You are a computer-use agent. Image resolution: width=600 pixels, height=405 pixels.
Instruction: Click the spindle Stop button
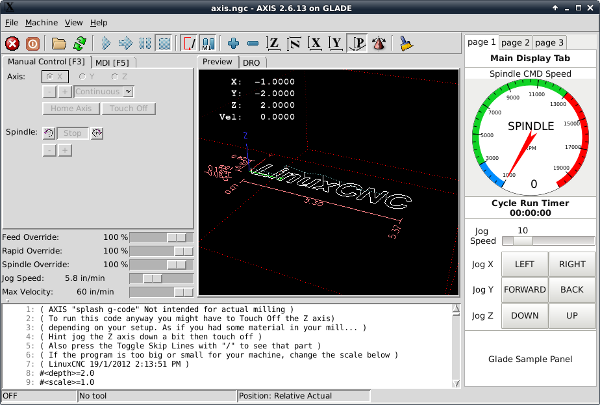point(72,133)
